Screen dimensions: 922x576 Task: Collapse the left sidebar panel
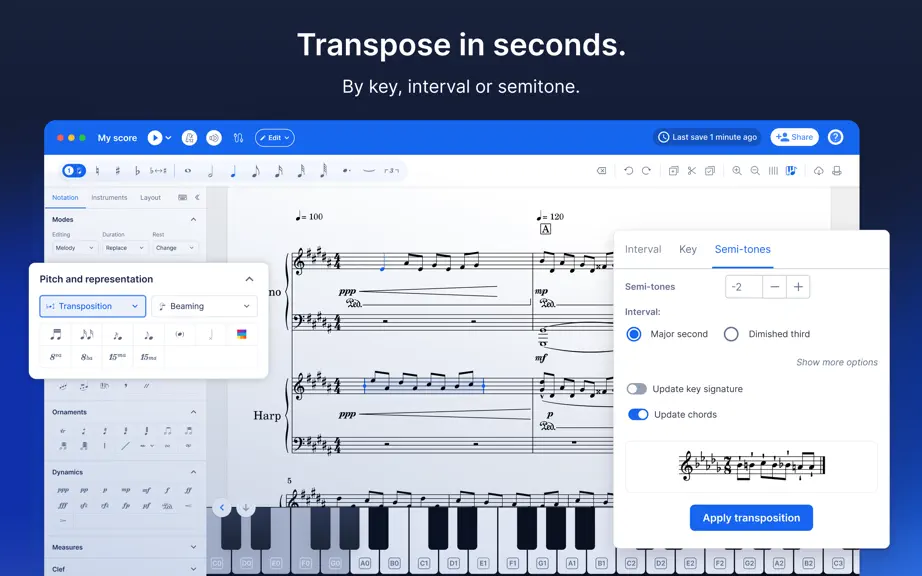pos(197,197)
